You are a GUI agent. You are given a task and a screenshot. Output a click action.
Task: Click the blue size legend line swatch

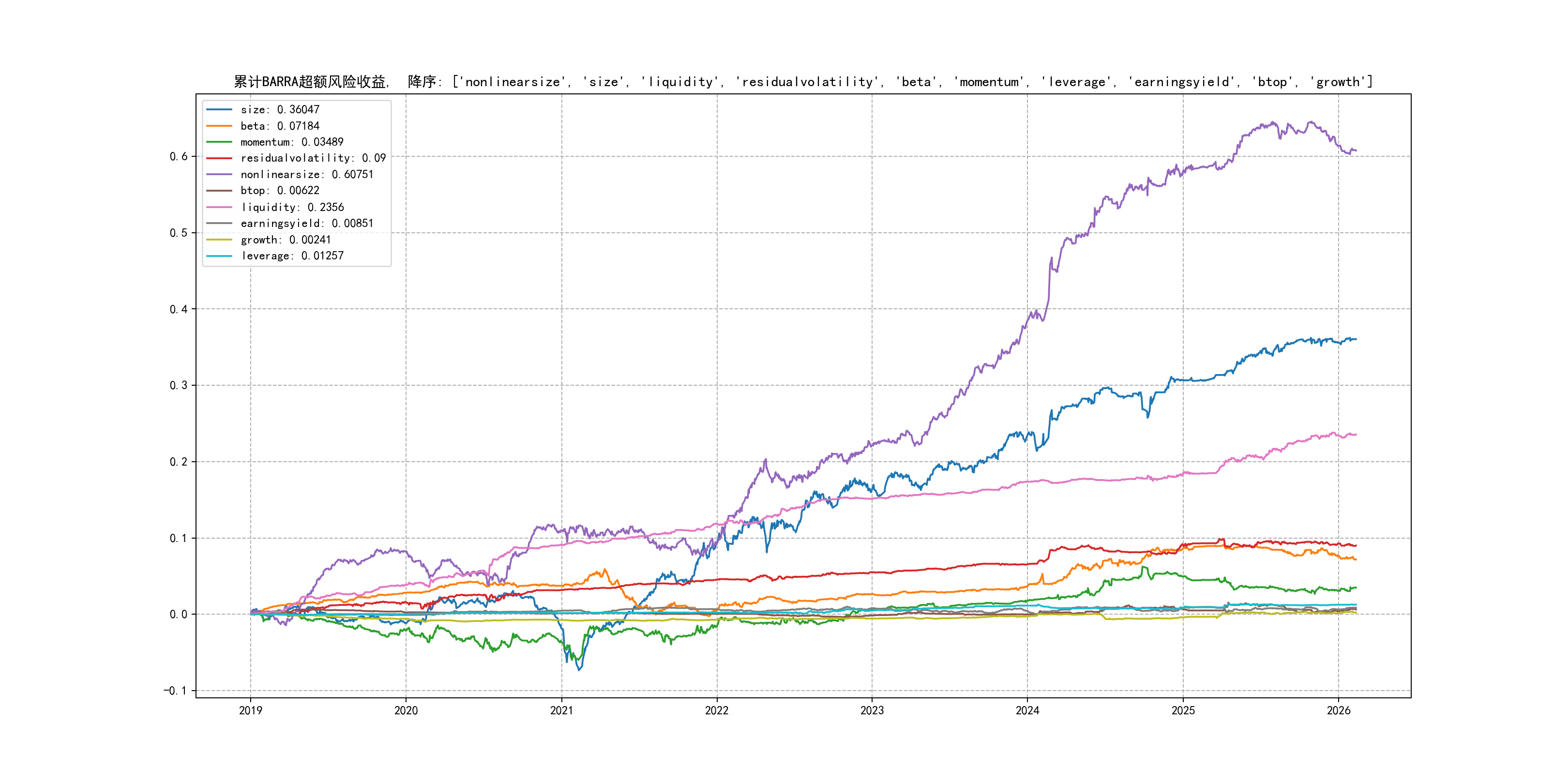219,109
